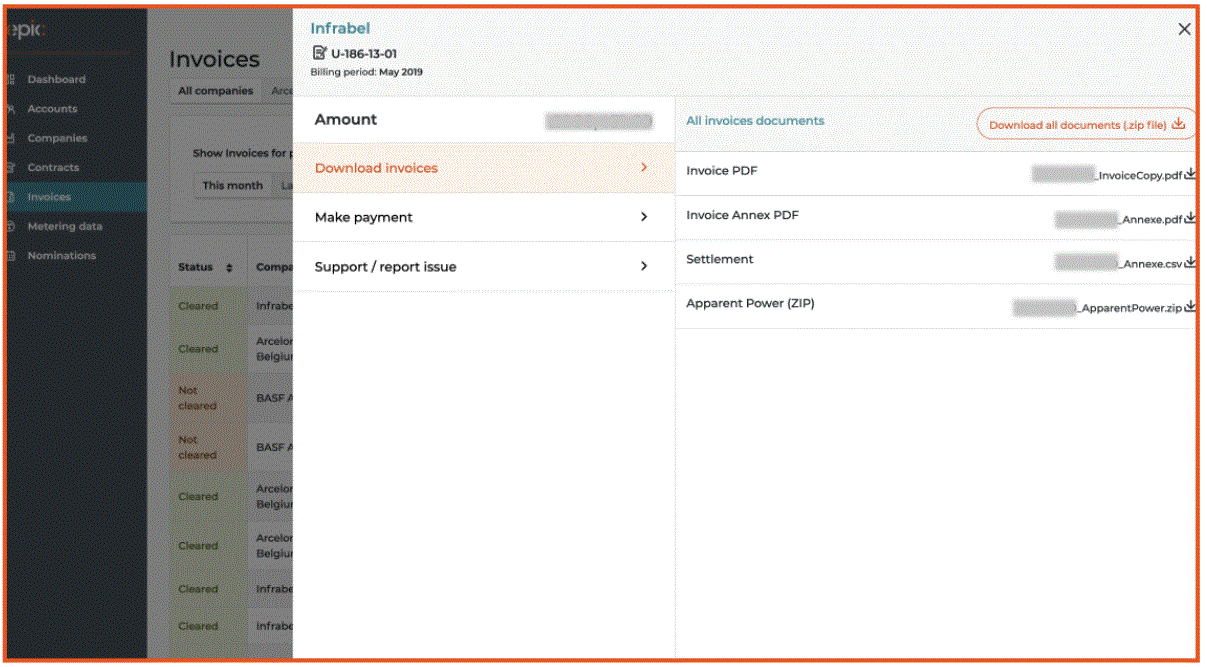This screenshot has width=1207, height=667.
Task: Open the Make payment section
Action: pyautogui.click(x=484, y=217)
